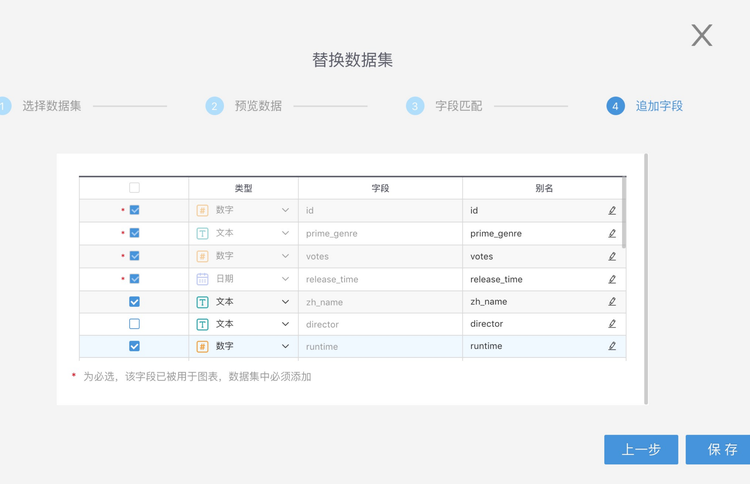Click text type icon in prime_genre row
Image resolution: width=750 pixels, height=484 pixels.
pyautogui.click(x=202, y=233)
